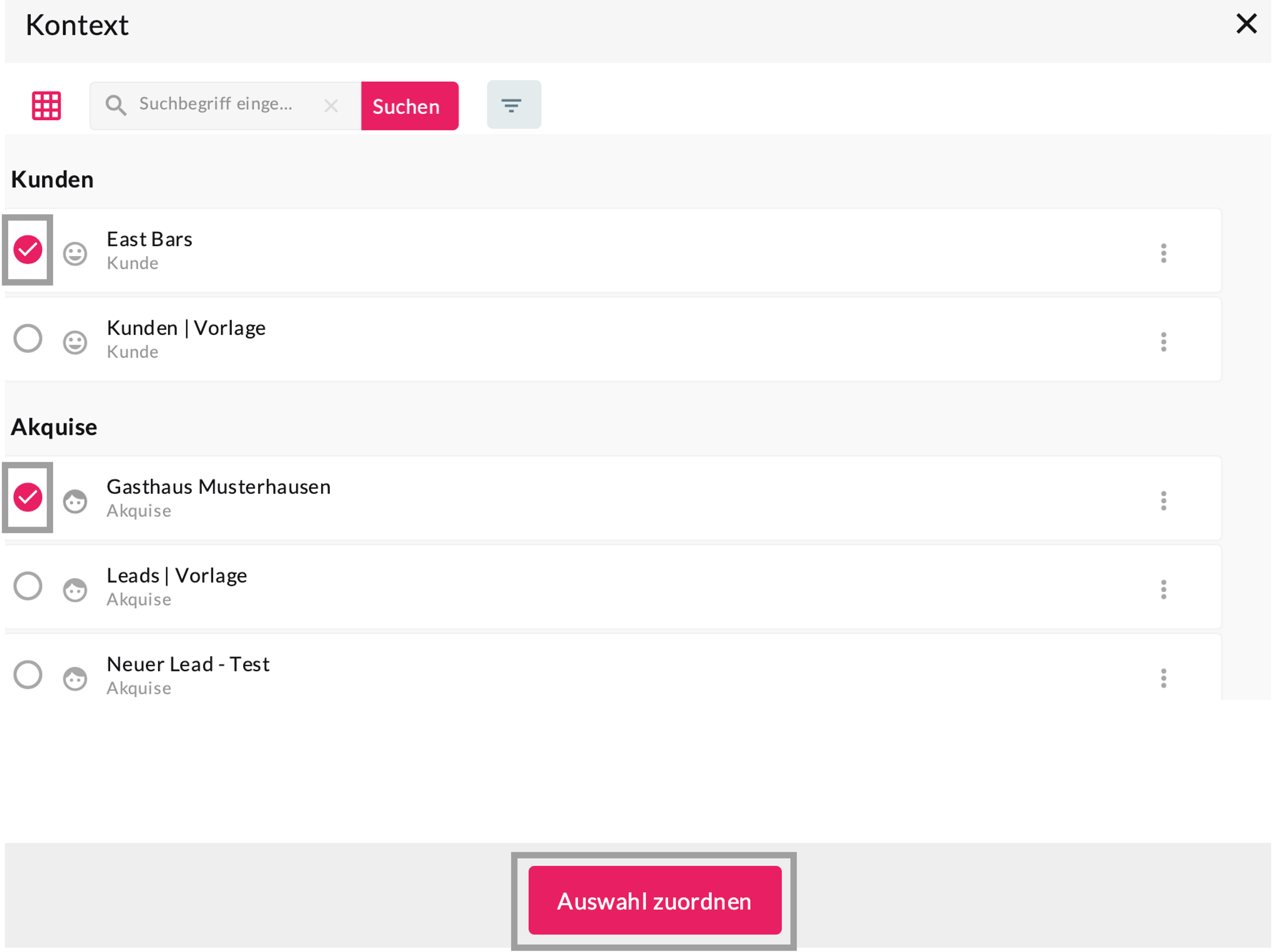Viewport: 1272px width, 952px height.
Task: Click face icon beside Neuer Lead - Test
Action: click(75, 679)
